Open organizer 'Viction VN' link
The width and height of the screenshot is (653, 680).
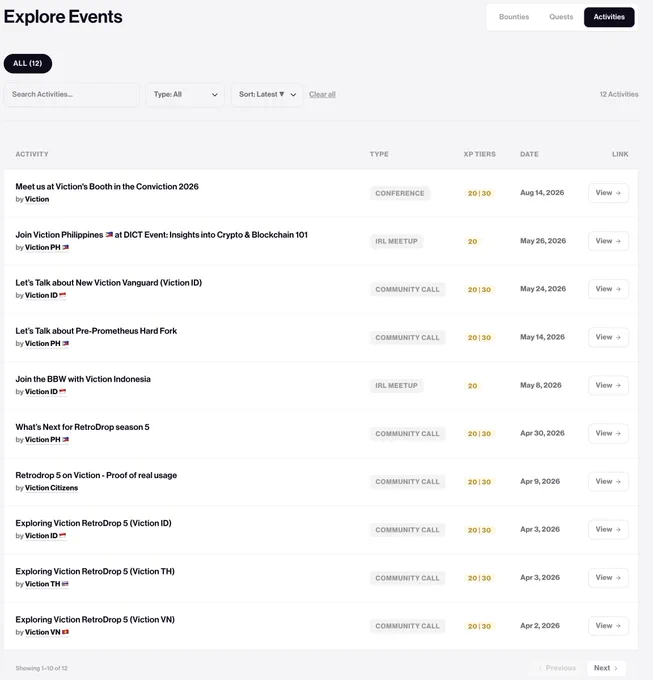click(x=47, y=632)
